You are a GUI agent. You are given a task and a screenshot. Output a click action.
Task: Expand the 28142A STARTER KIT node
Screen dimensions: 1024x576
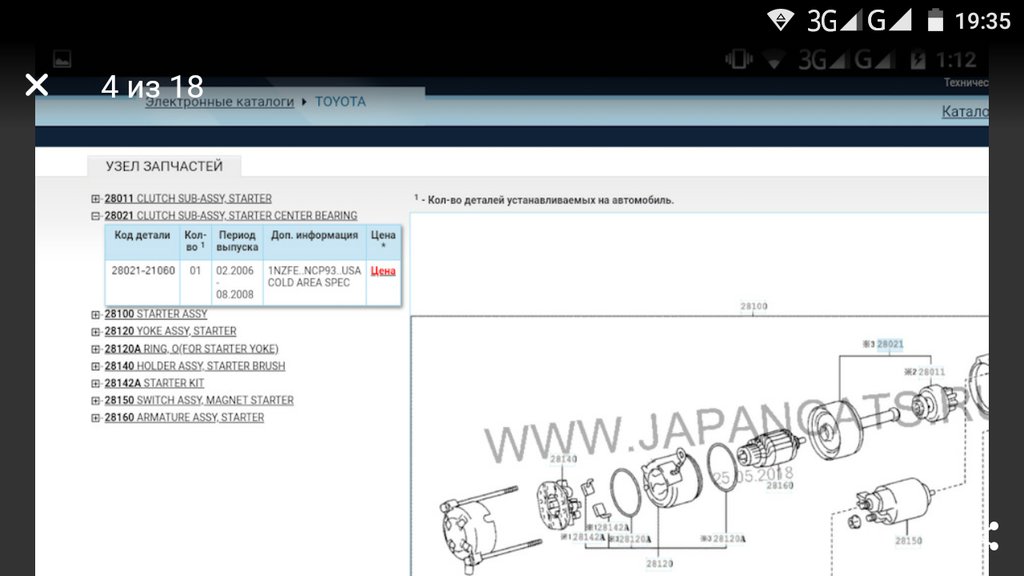95,383
